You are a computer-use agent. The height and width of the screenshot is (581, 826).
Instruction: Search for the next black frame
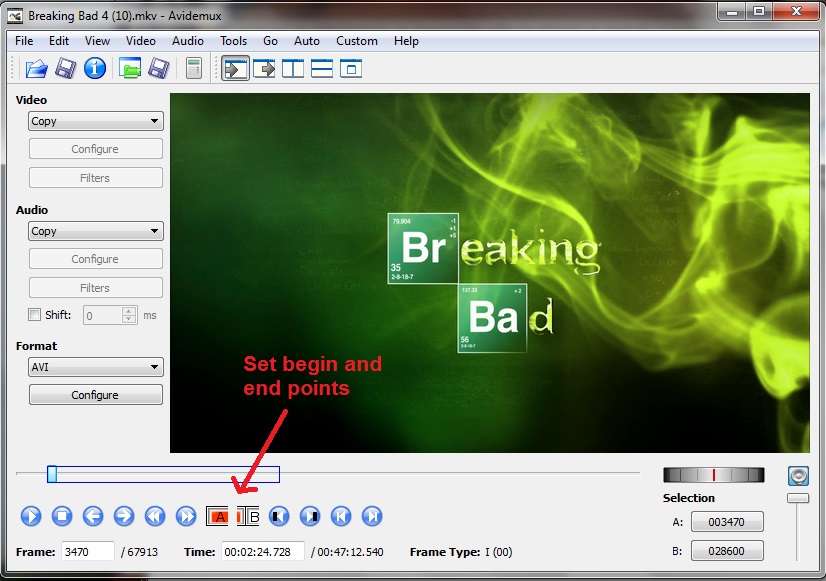310,516
